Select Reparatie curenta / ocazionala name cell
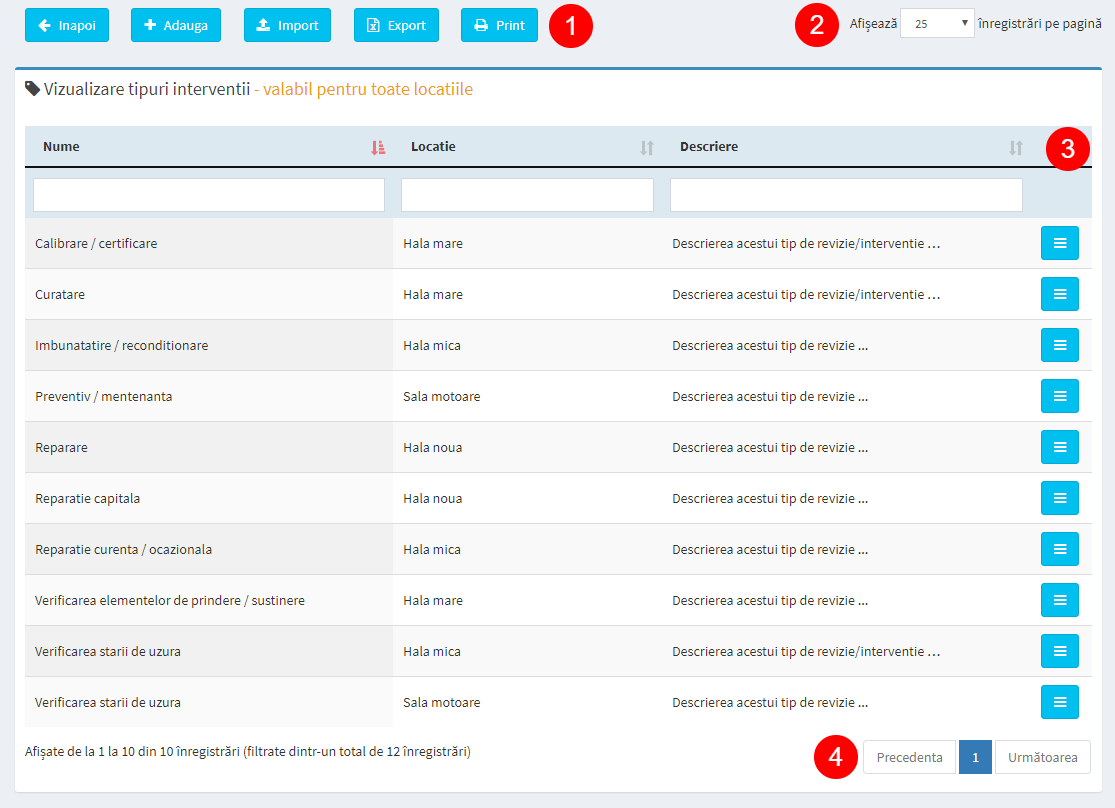 click(209, 549)
